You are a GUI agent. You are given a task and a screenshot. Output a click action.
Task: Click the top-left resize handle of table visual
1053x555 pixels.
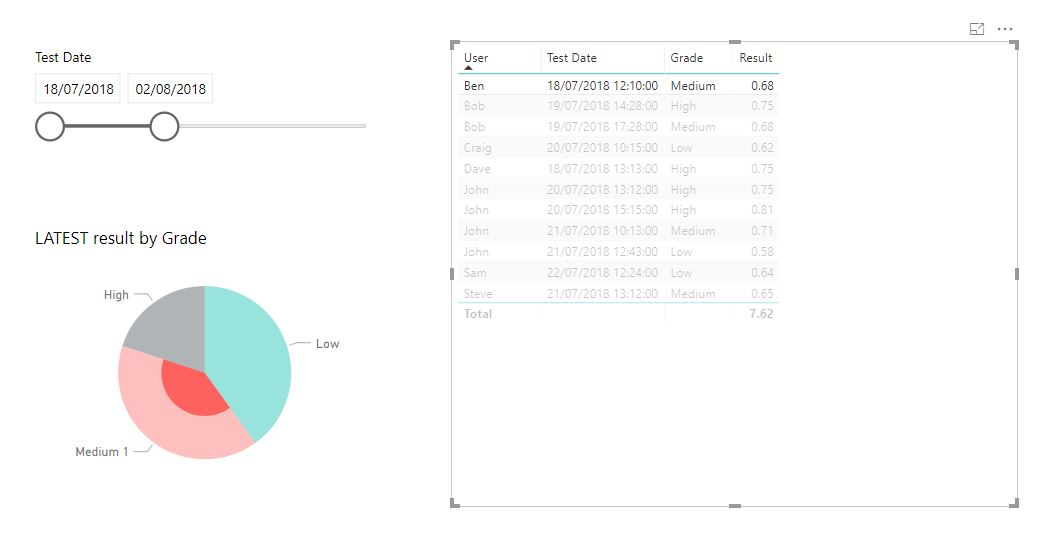455,44
